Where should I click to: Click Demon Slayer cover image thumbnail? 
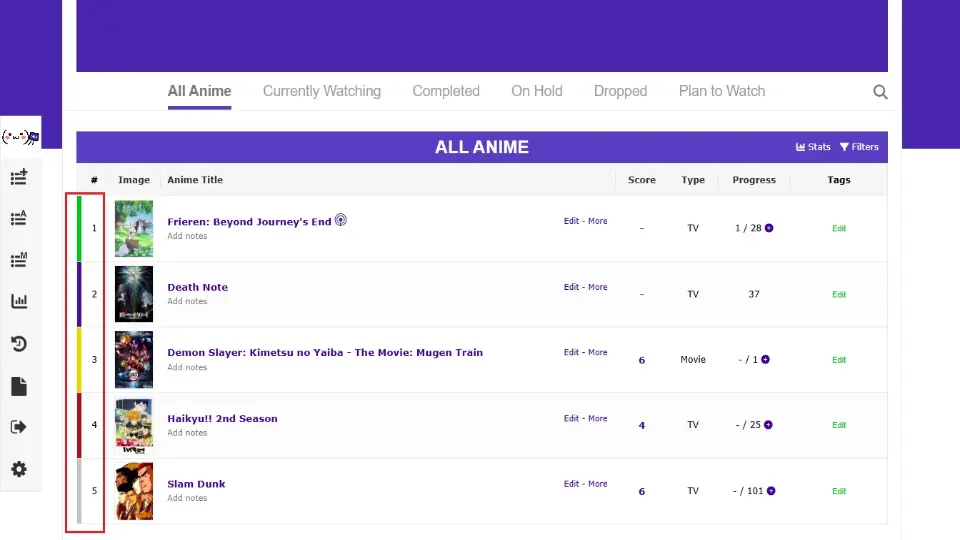(x=134, y=359)
